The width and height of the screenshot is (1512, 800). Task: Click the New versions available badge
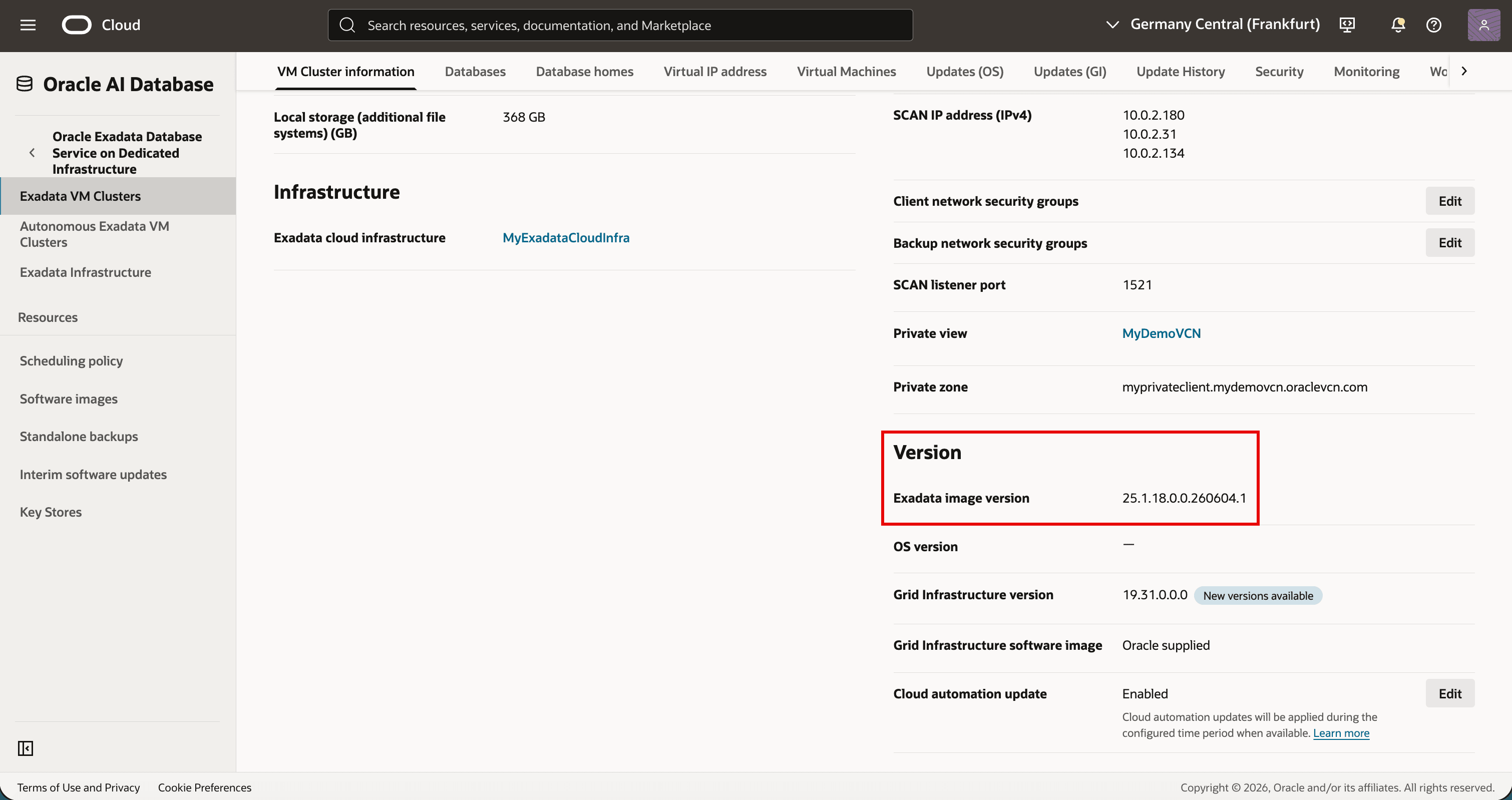(1258, 595)
